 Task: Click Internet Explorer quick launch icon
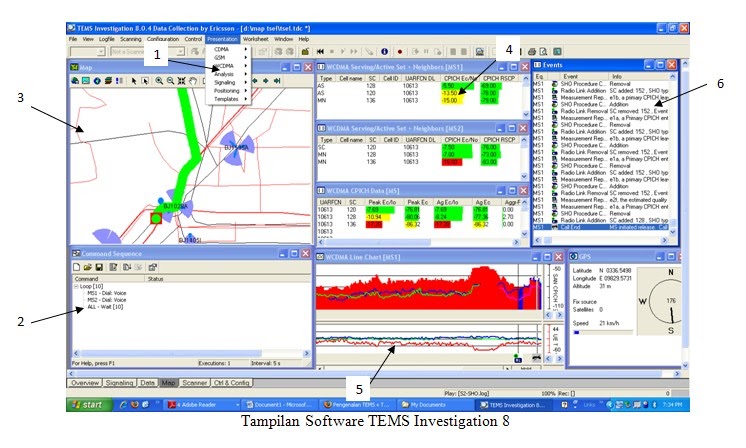click(123, 405)
